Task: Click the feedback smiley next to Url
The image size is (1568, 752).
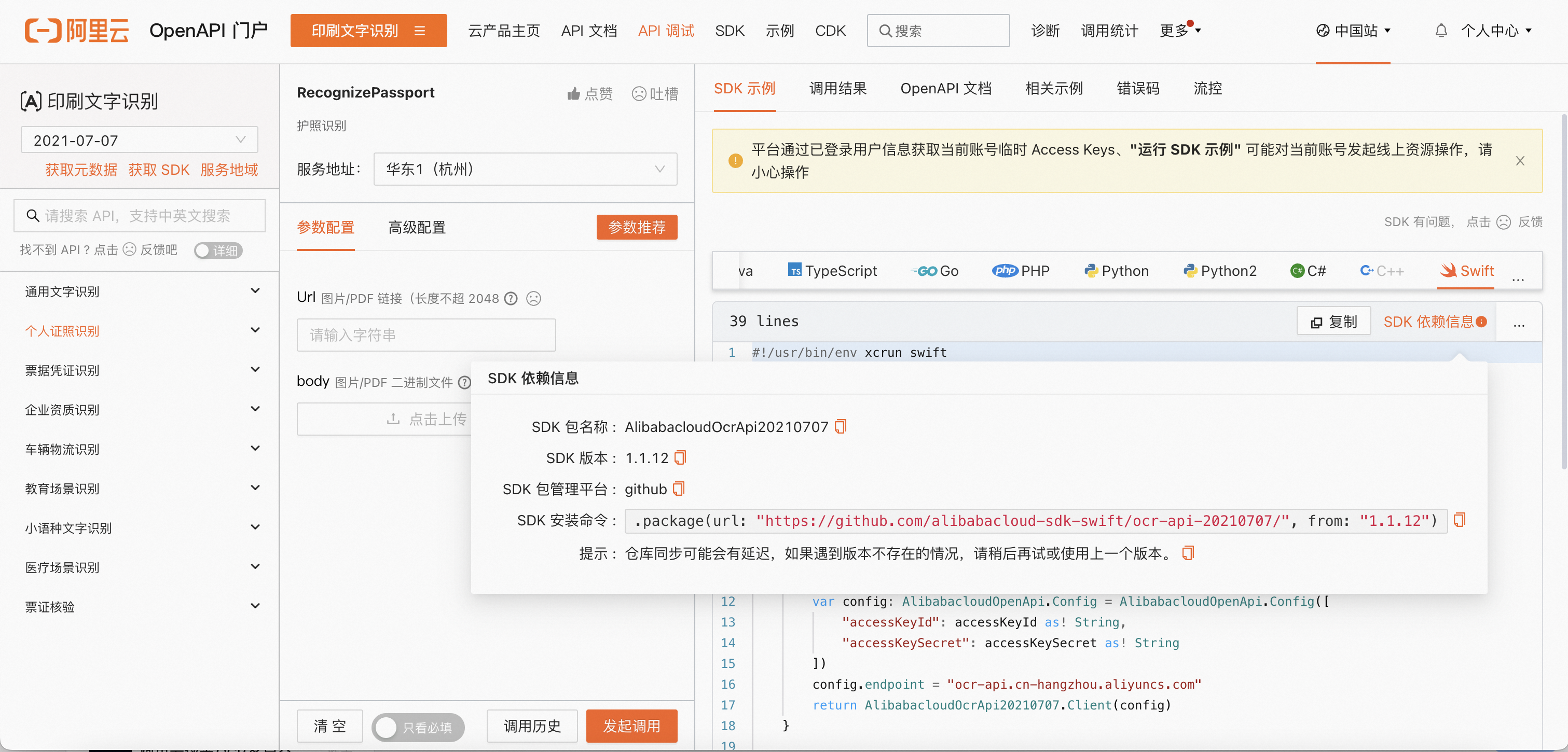Action: pyautogui.click(x=533, y=299)
